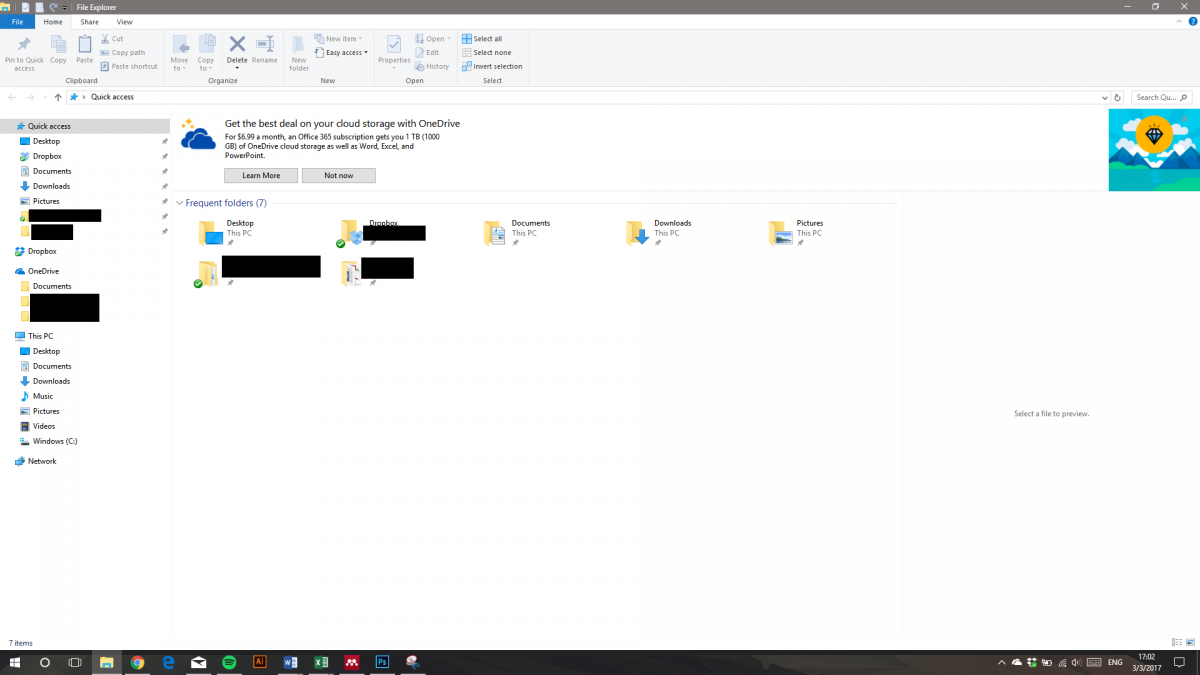
Task: Pin selected item to Quick access
Action: click(22, 52)
